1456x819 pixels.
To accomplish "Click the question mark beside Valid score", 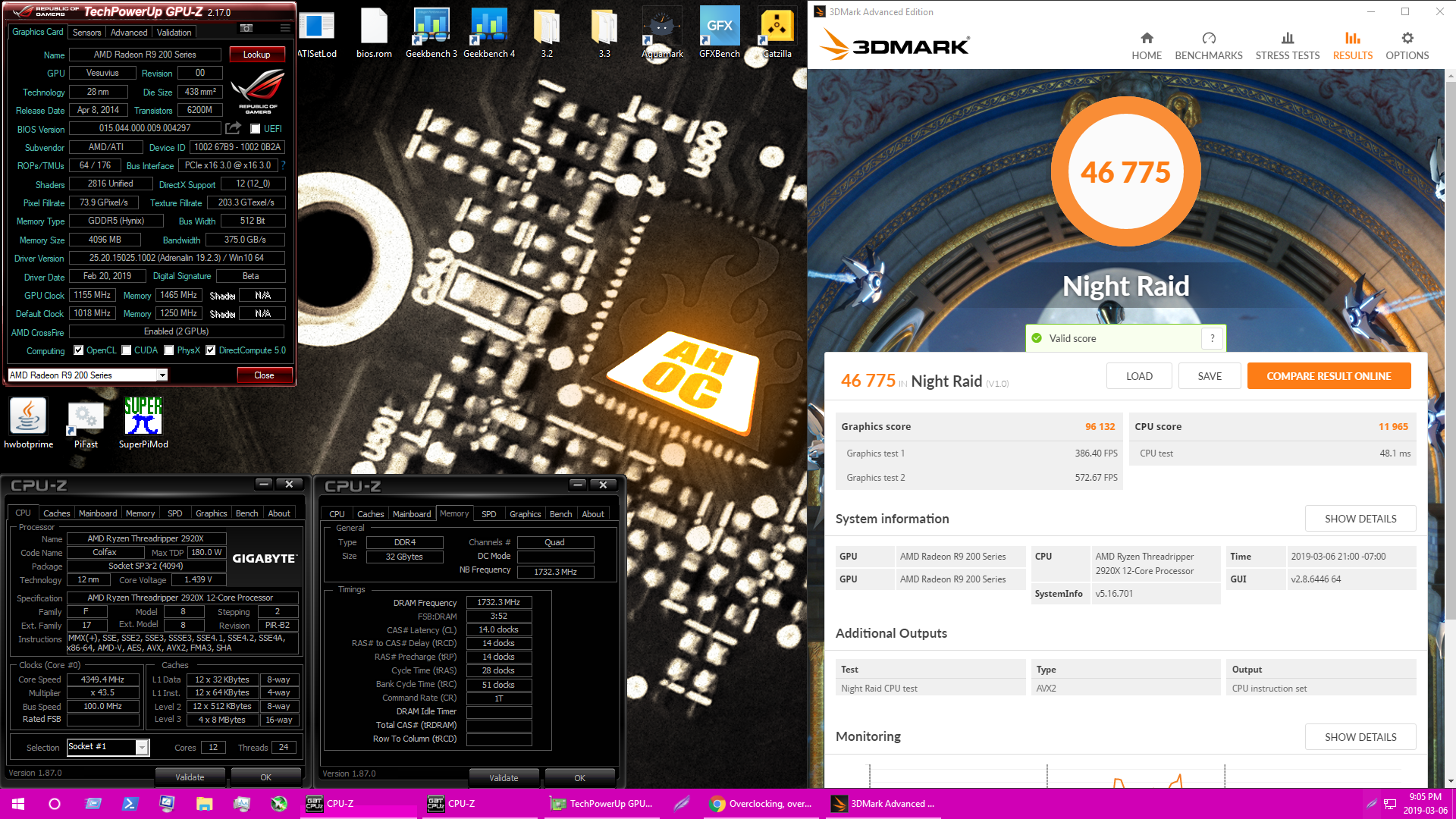I will coord(1212,338).
